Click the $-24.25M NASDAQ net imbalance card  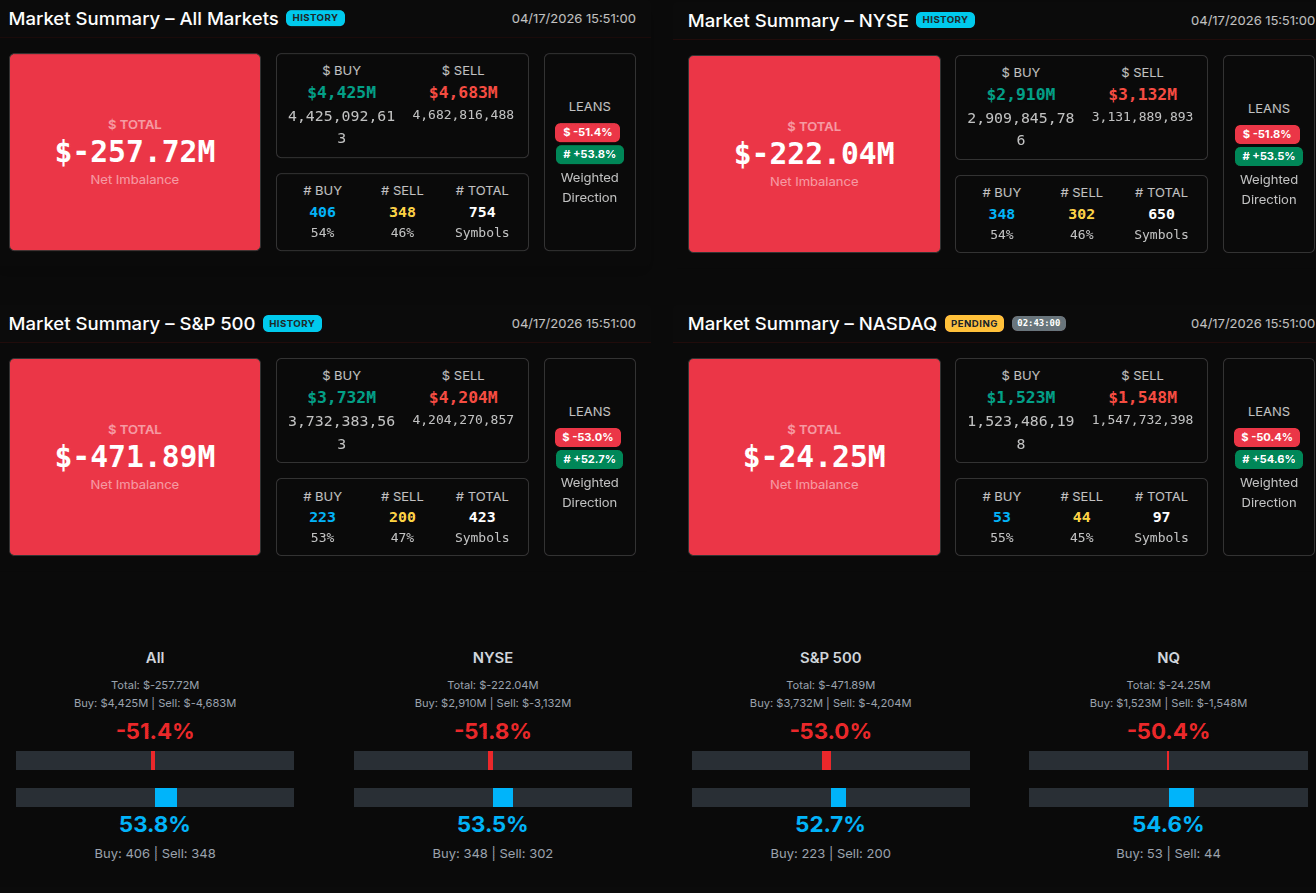point(814,457)
